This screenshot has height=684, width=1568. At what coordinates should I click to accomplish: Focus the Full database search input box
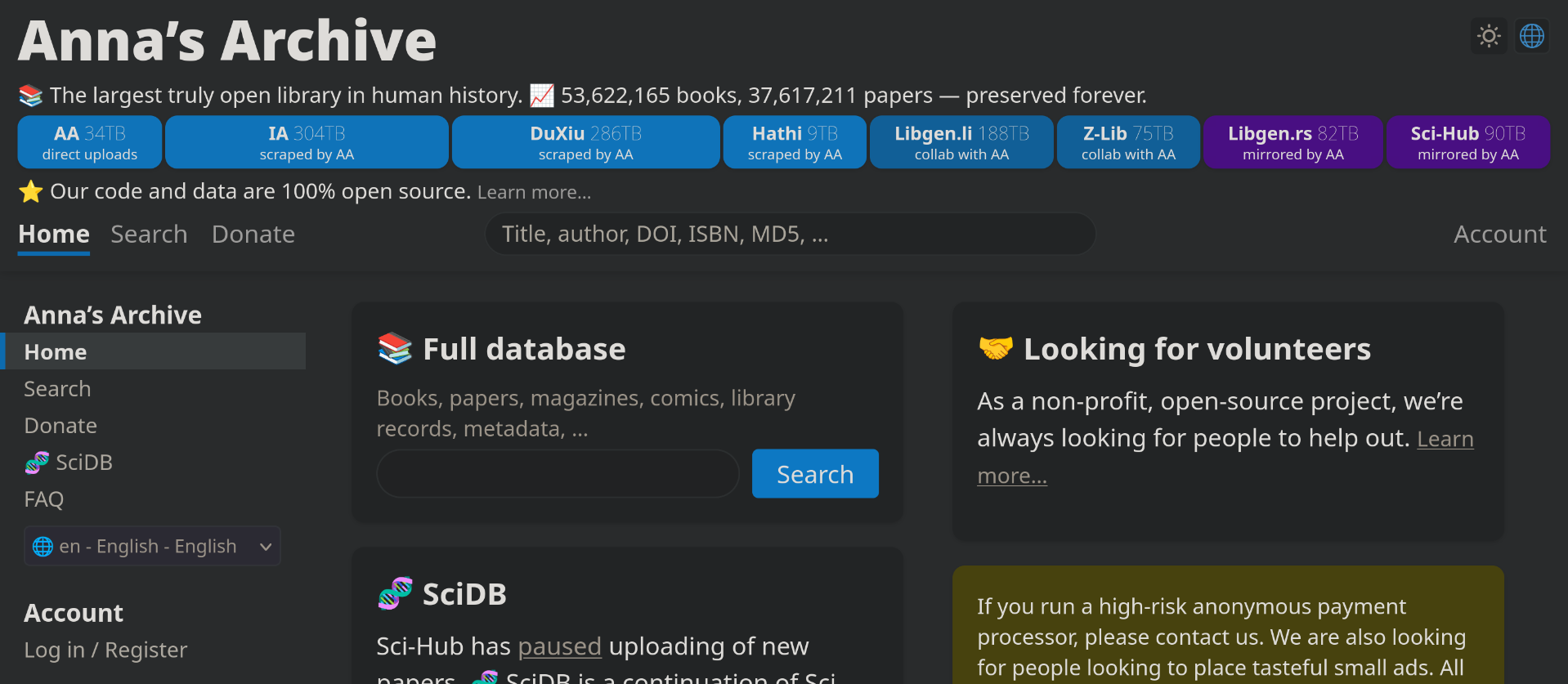click(558, 474)
